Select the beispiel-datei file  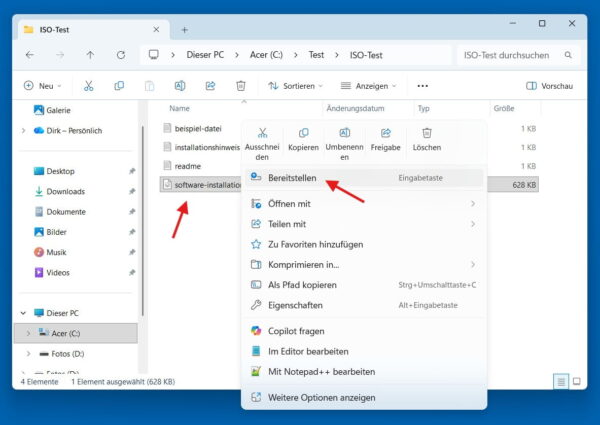click(x=198, y=129)
